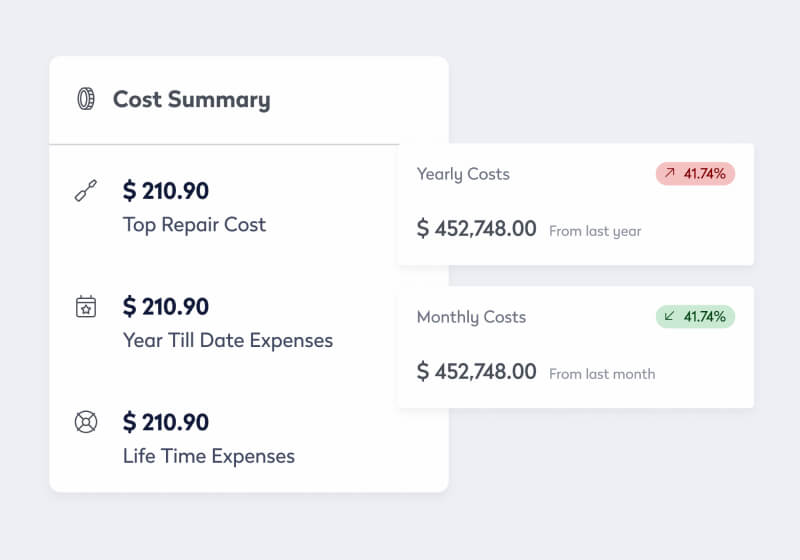800x560 pixels.
Task: Click the From last month text
Action: coord(602,374)
